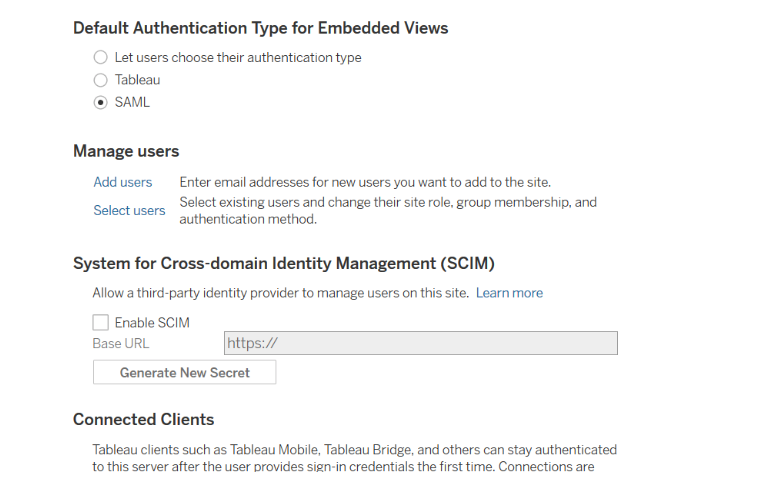
Task: Click the Tableau Mobile and Bridge clients paragraph
Action: click(354, 458)
